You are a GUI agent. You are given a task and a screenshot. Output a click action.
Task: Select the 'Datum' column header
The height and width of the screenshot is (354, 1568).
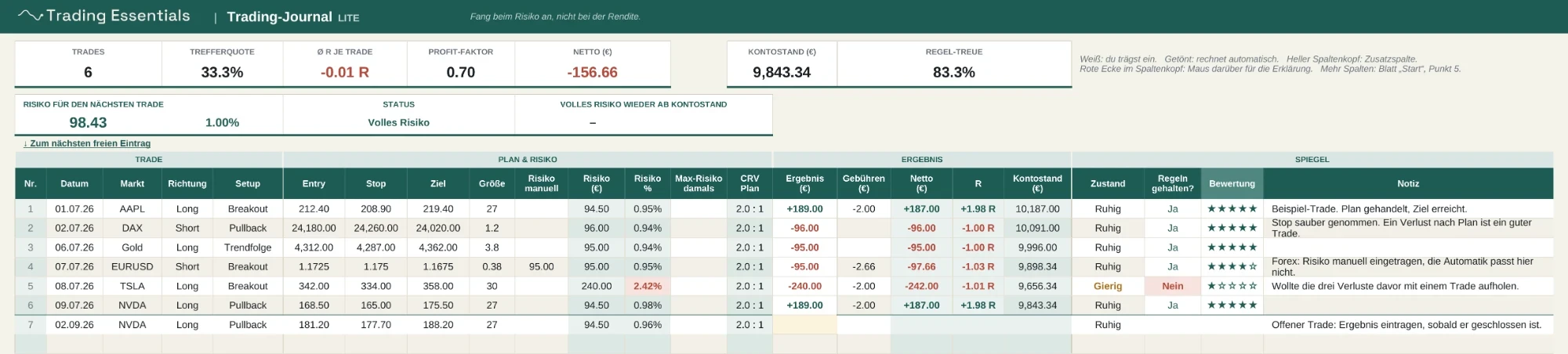[x=74, y=183]
